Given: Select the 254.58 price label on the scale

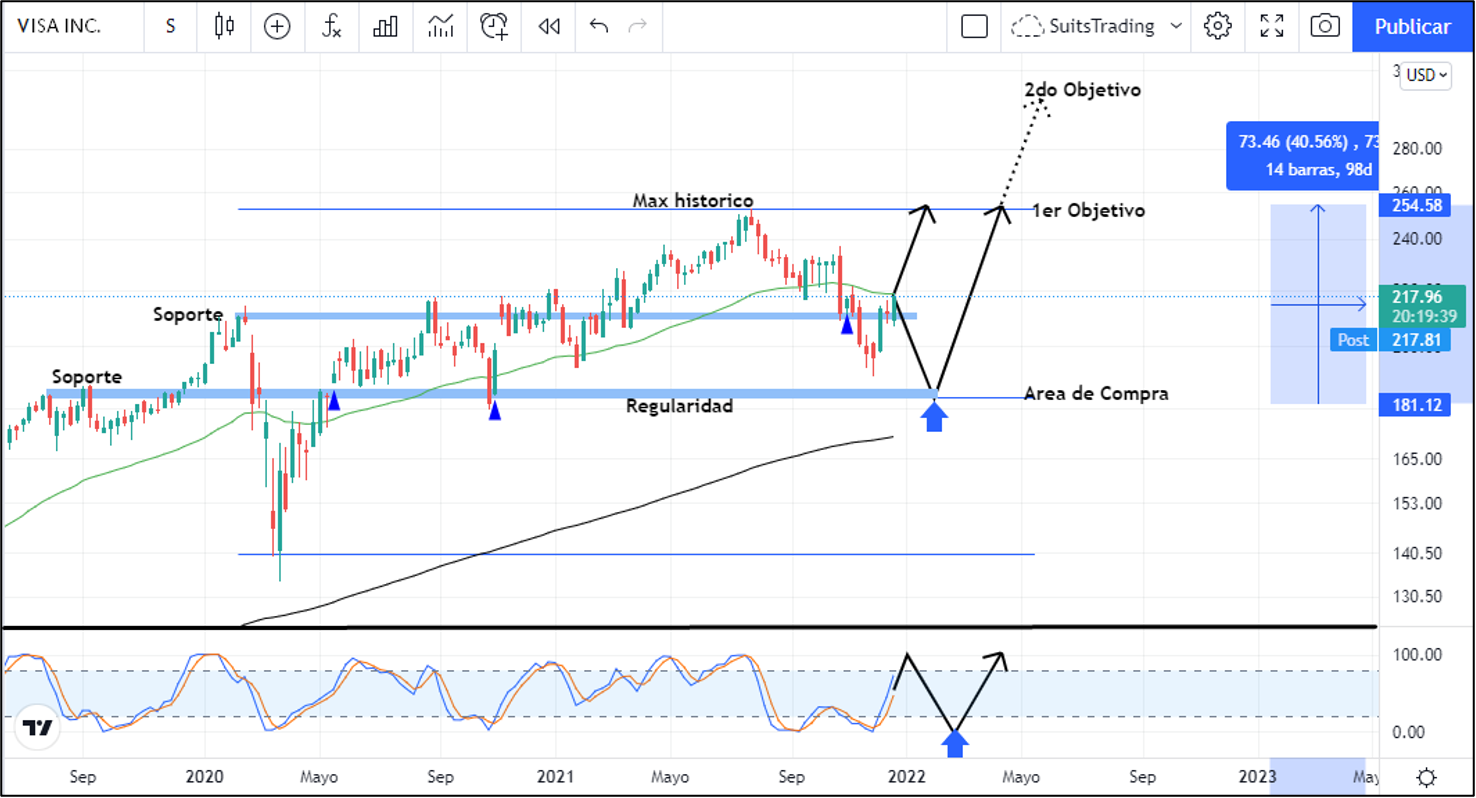Looking at the screenshot, I should pos(1414,205).
